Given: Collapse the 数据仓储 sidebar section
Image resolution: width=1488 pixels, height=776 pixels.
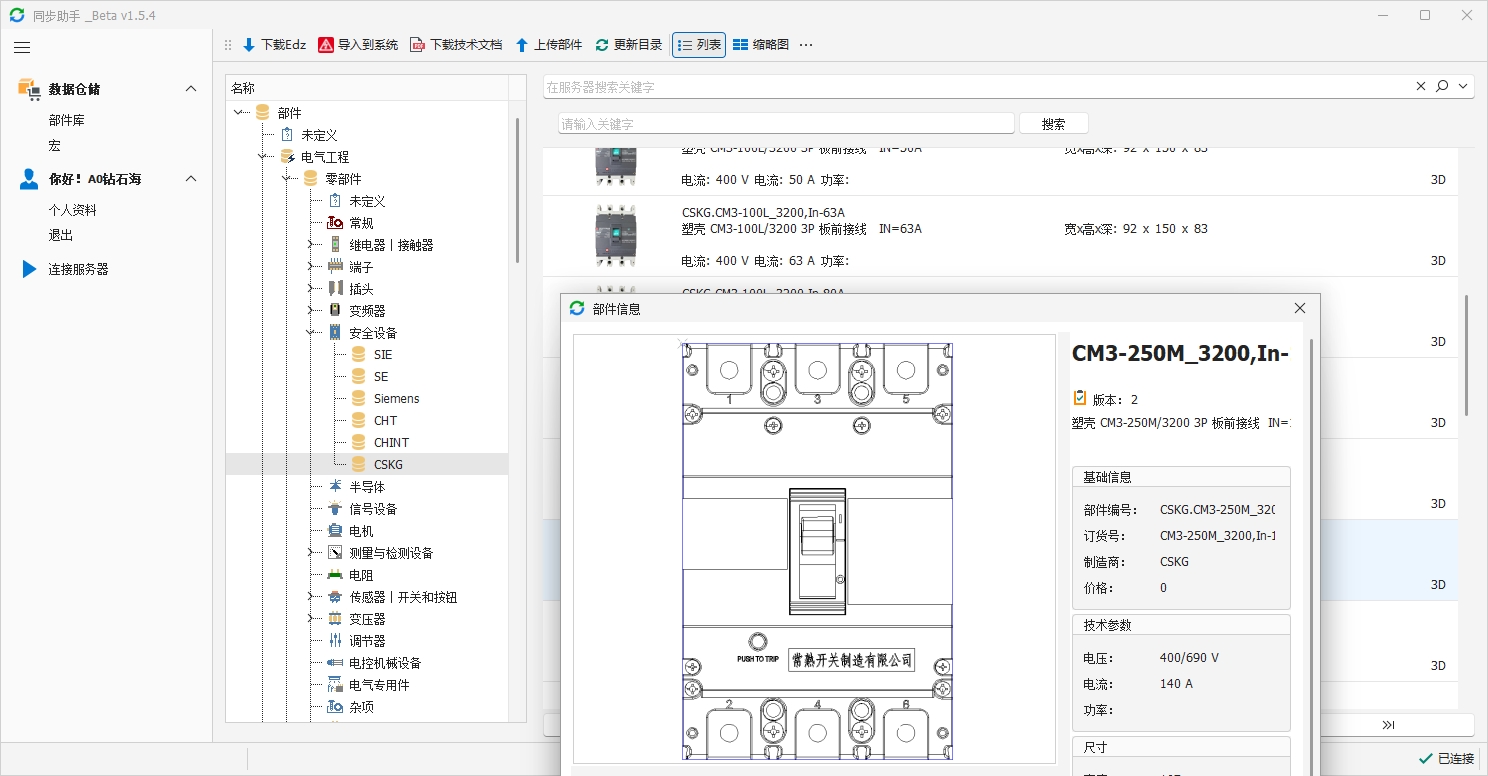Looking at the screenshot, I should click(191, 89).
